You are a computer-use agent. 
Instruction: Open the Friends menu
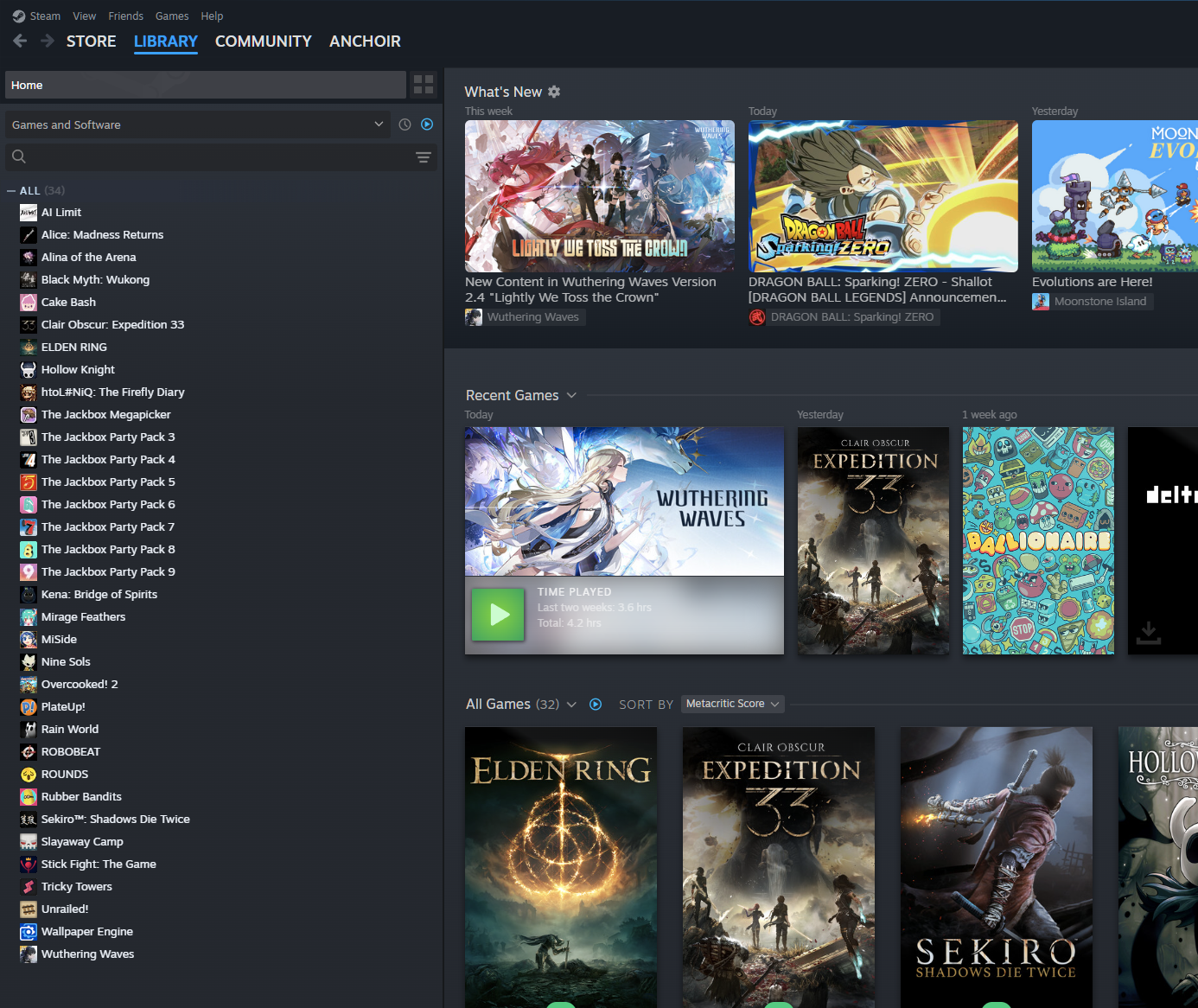click(126, 16)
